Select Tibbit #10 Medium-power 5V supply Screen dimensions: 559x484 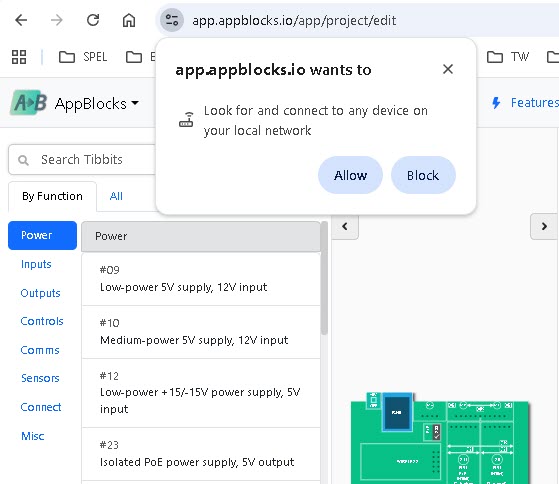tap(201, 332)
